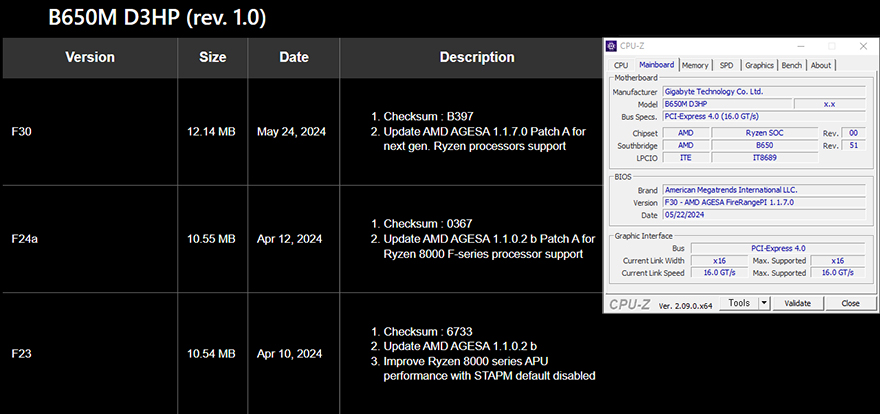880x414 pixels.
Task: Click Max. Supported link speed 16.0 GT/s
Action: coord(837,273)
